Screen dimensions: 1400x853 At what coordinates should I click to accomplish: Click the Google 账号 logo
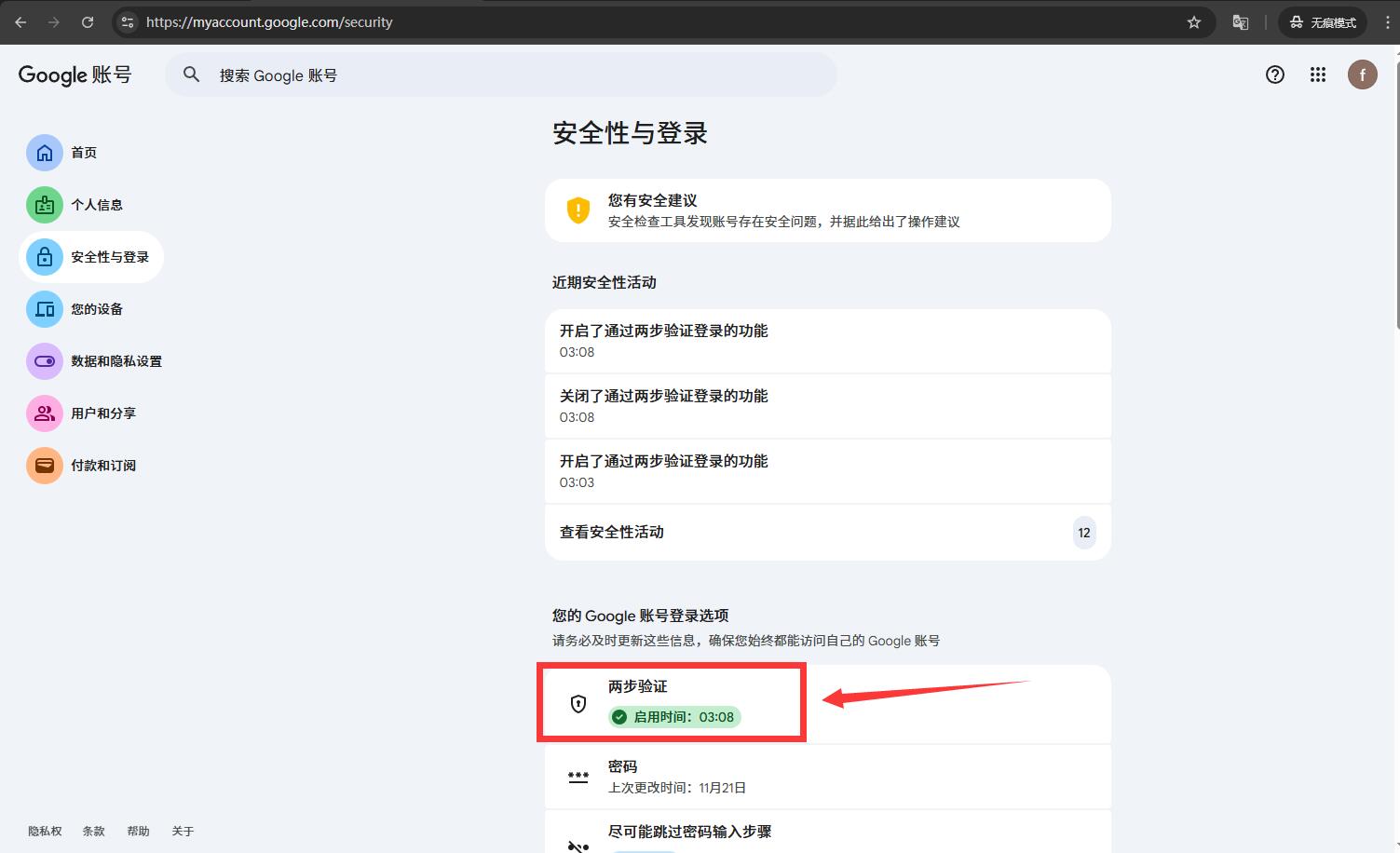(x=75, y=74)
